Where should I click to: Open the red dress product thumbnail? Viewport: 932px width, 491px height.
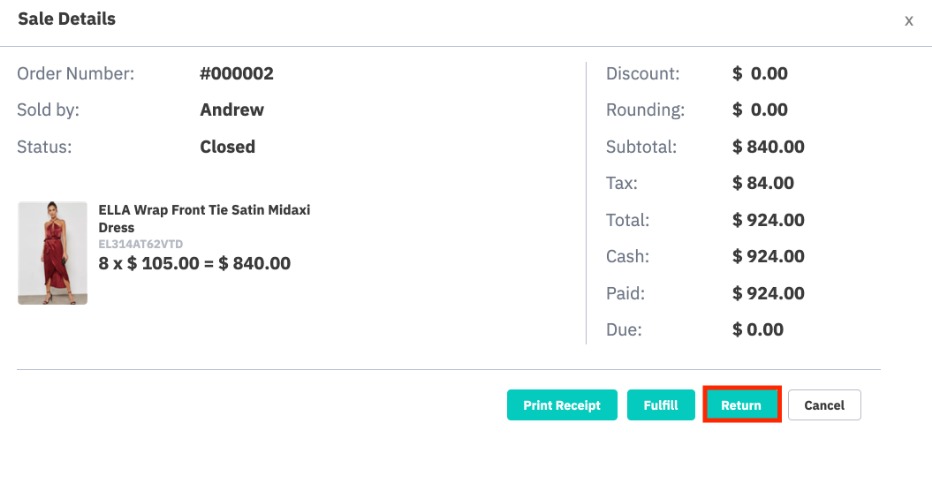(x=52, y=253)
